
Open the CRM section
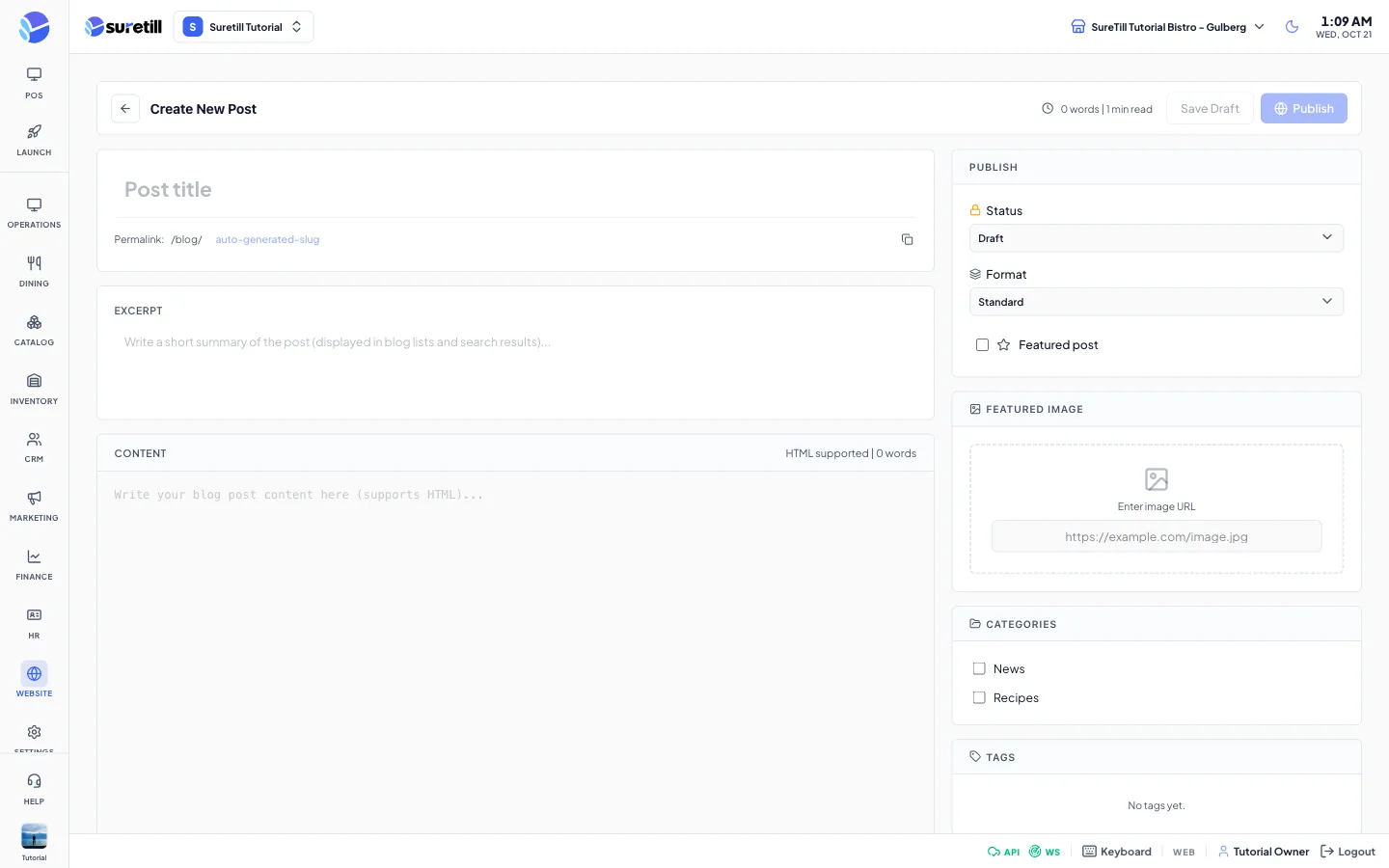(34, 448)
